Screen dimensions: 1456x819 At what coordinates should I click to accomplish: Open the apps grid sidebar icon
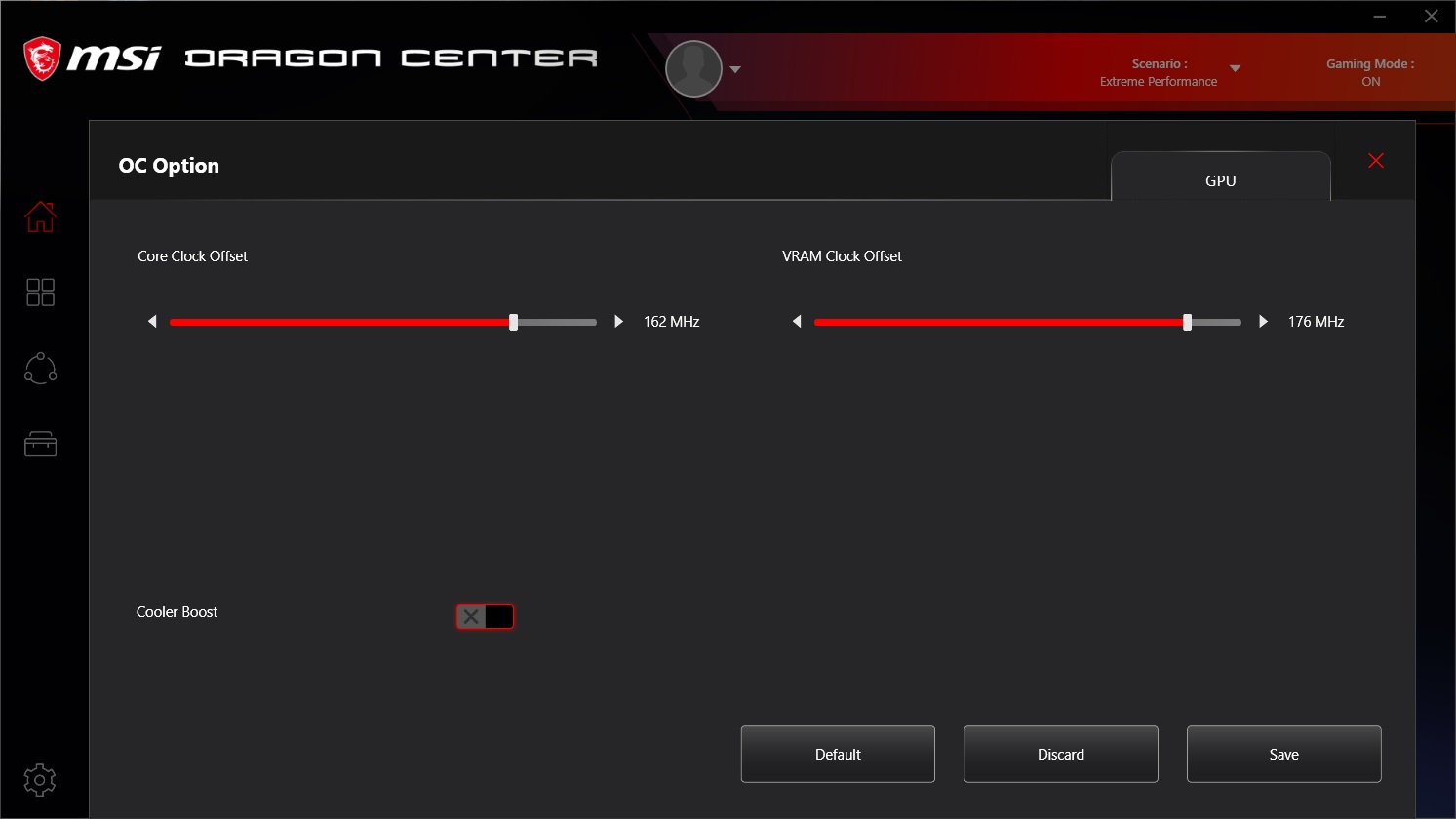40,292
